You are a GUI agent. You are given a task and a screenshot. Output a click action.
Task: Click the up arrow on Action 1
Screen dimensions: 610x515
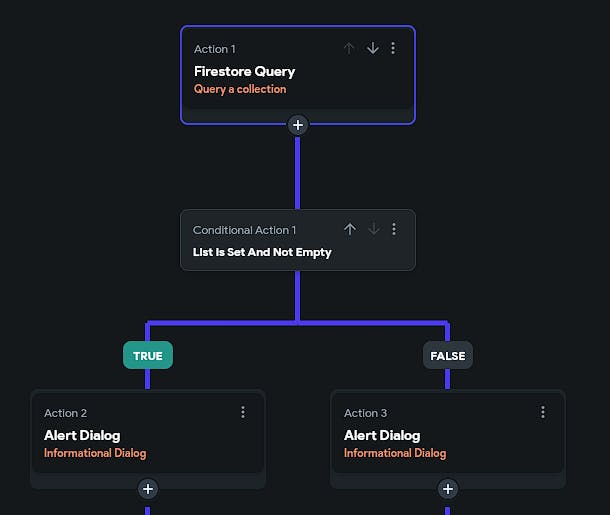click(349, 48)
